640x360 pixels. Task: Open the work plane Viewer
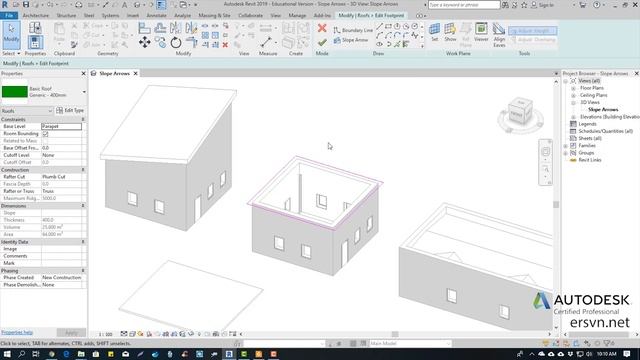pos(481,32)
